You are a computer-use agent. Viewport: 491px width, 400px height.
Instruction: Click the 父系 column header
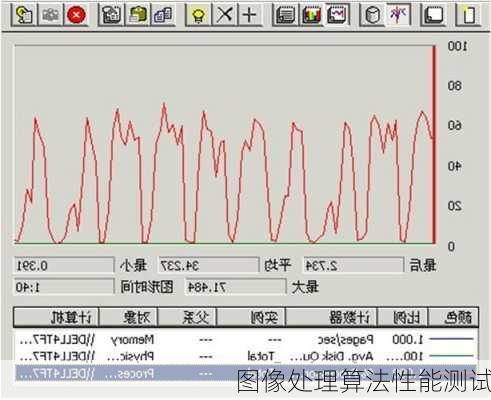[x=187, y=317]
